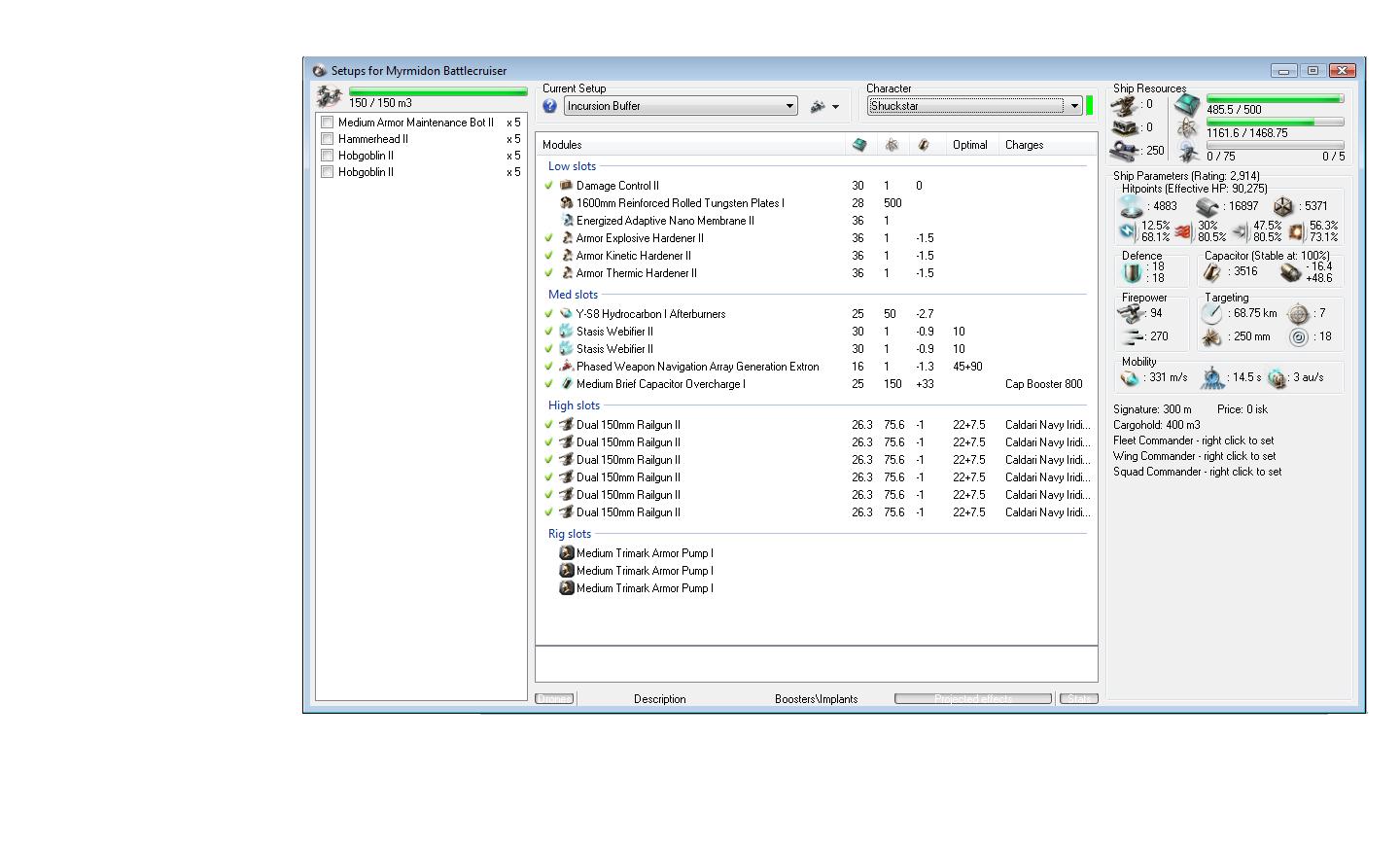Click the structure hitpoints icon beside 5371
Image resolution: width=1400 pixels, height=846 pixels.
(x=1283, y=206)
